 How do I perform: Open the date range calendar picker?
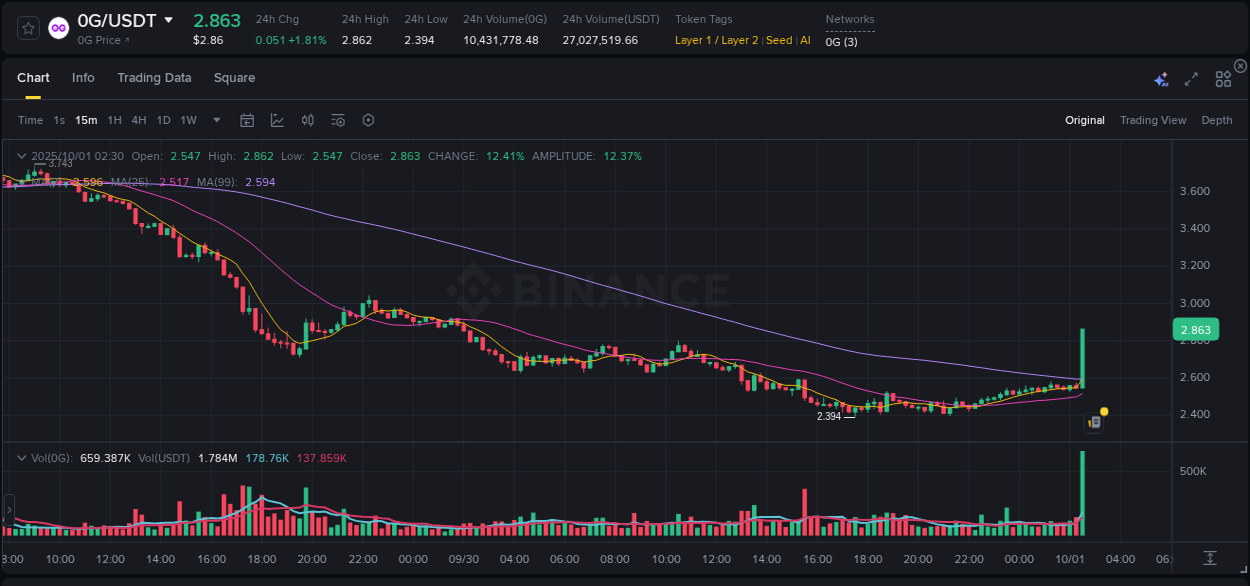point(247,120)
